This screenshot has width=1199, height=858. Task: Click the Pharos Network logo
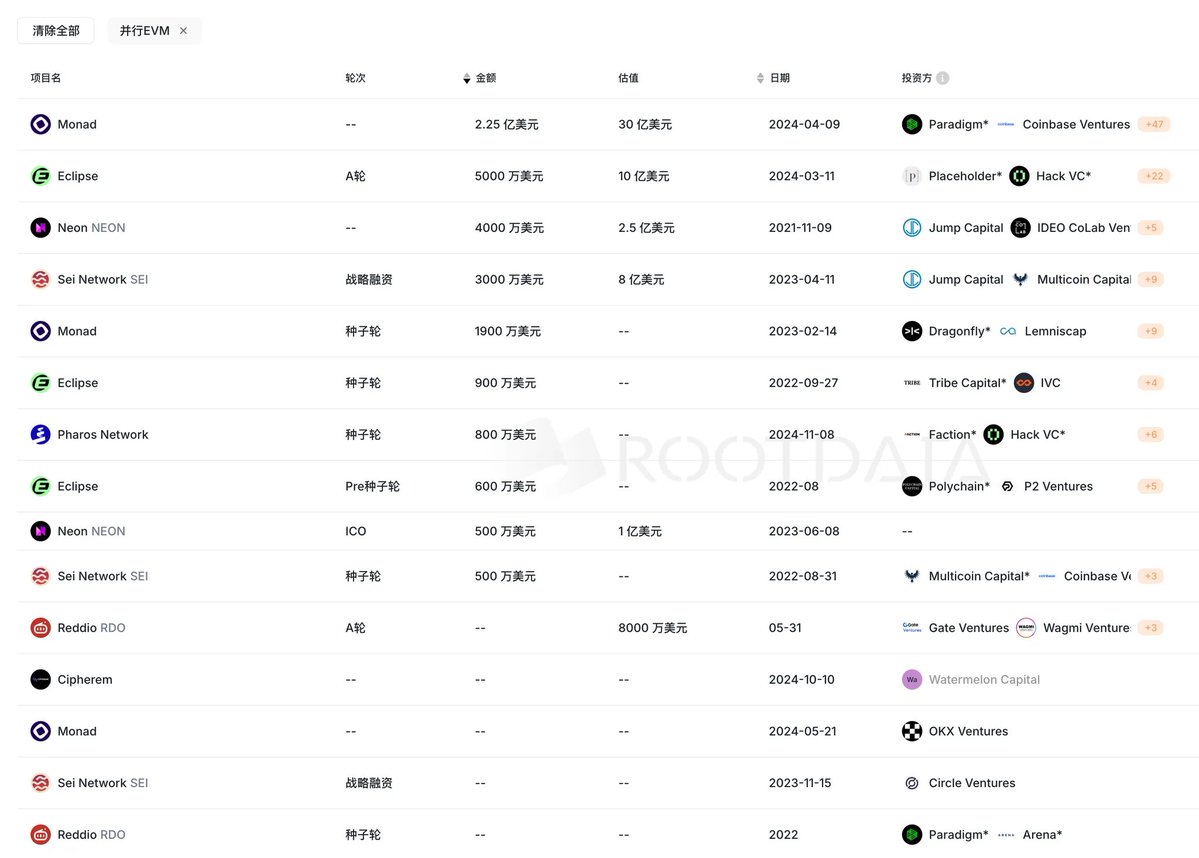point(41,434)
